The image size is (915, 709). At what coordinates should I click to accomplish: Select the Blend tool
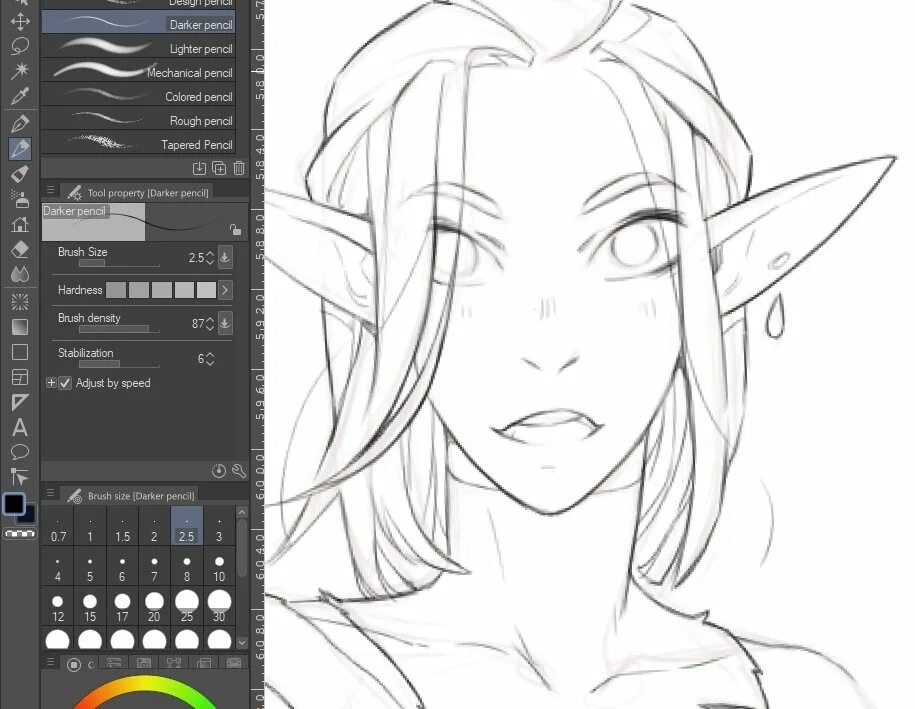tap(20, 274)
